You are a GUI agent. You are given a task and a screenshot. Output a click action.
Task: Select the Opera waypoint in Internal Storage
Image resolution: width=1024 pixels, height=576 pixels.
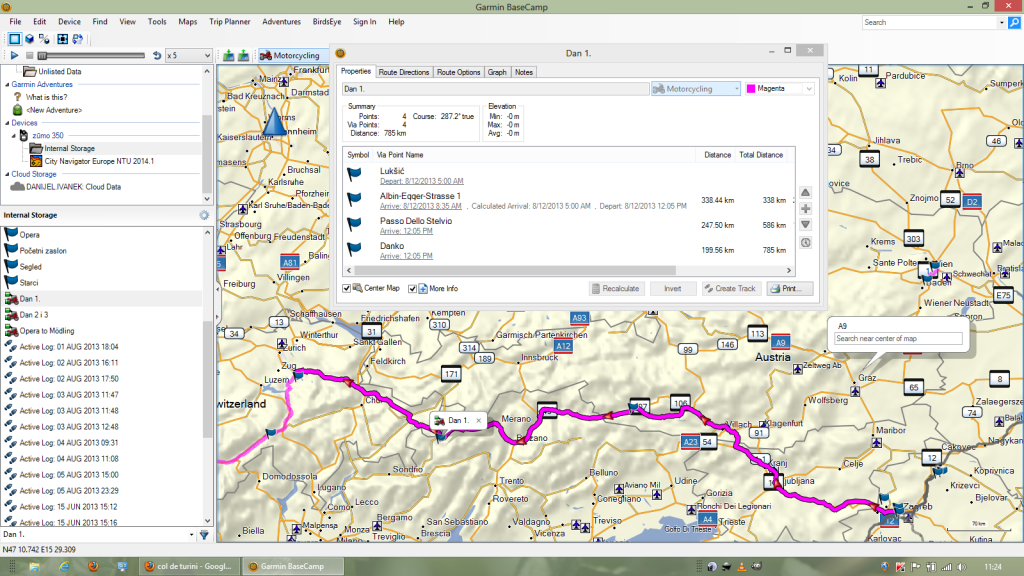[29, 234]
